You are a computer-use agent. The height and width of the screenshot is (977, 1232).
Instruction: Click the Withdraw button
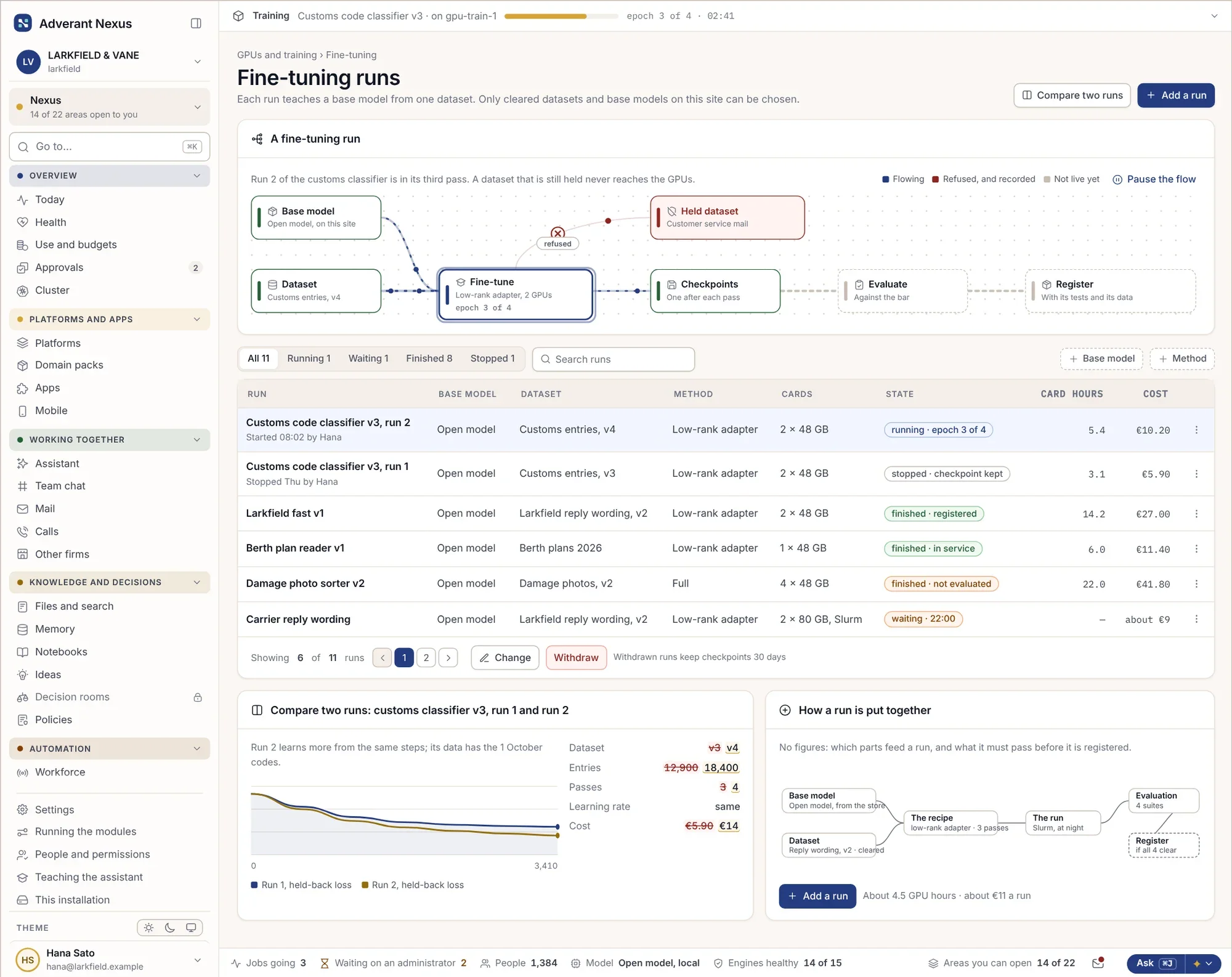576,658
